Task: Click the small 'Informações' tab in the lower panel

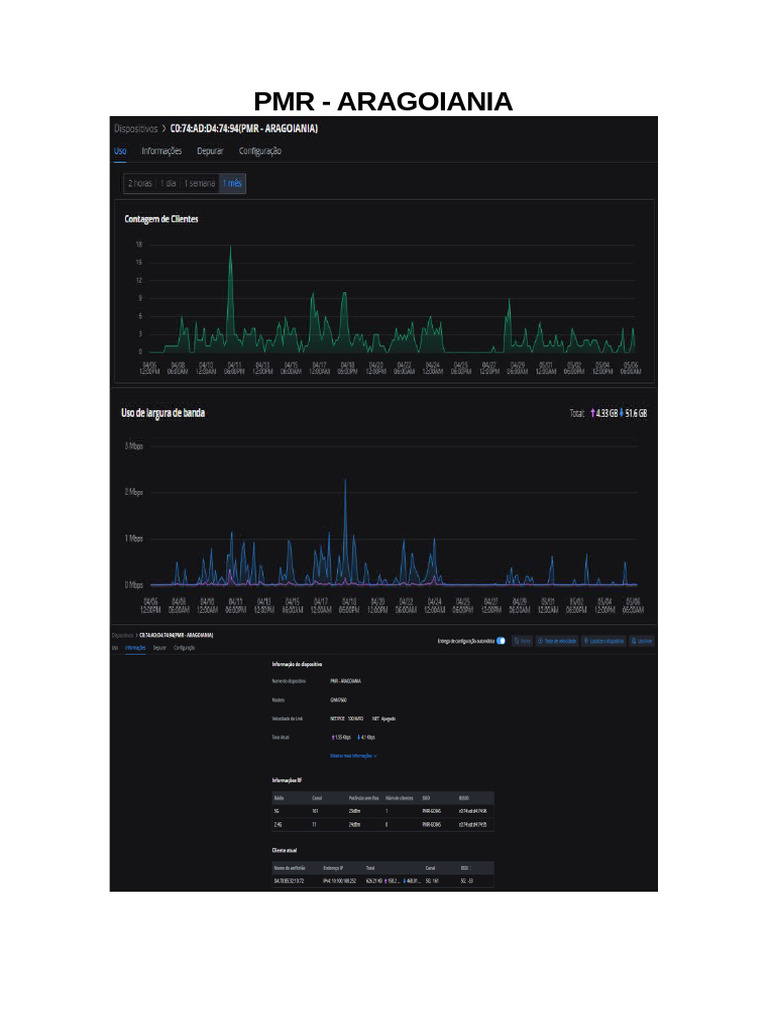Action: pyautogui.click(x=135, y=648)
